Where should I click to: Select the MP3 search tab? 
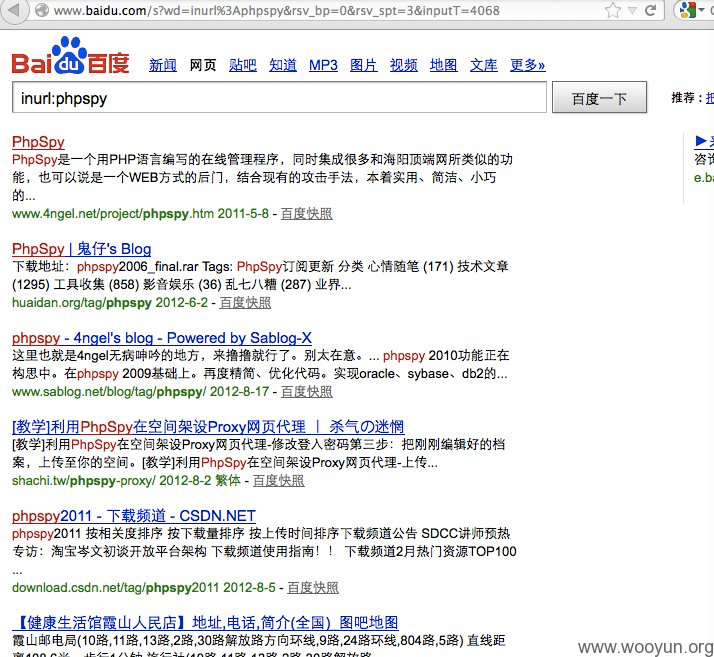[323, 65]
